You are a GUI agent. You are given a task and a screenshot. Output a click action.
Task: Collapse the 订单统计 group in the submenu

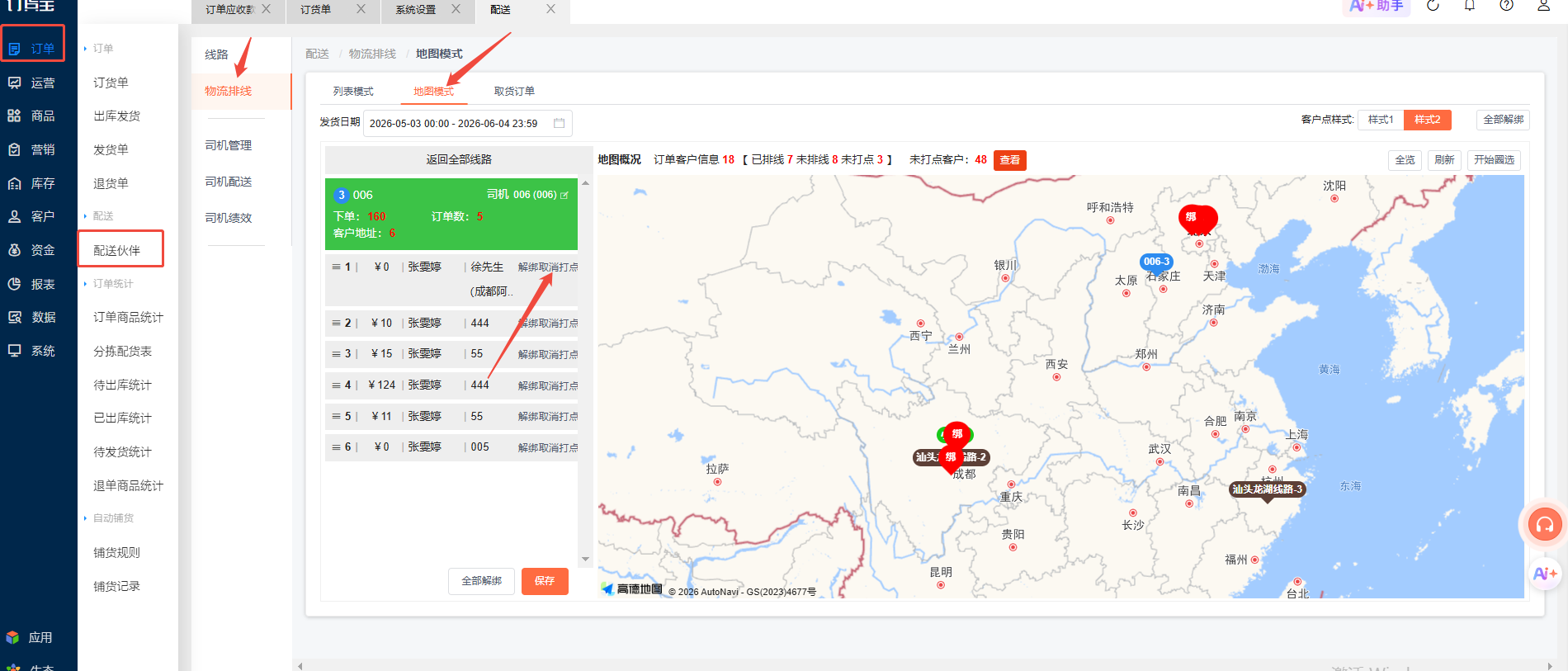pyautogui.click(x=109, y=284)
